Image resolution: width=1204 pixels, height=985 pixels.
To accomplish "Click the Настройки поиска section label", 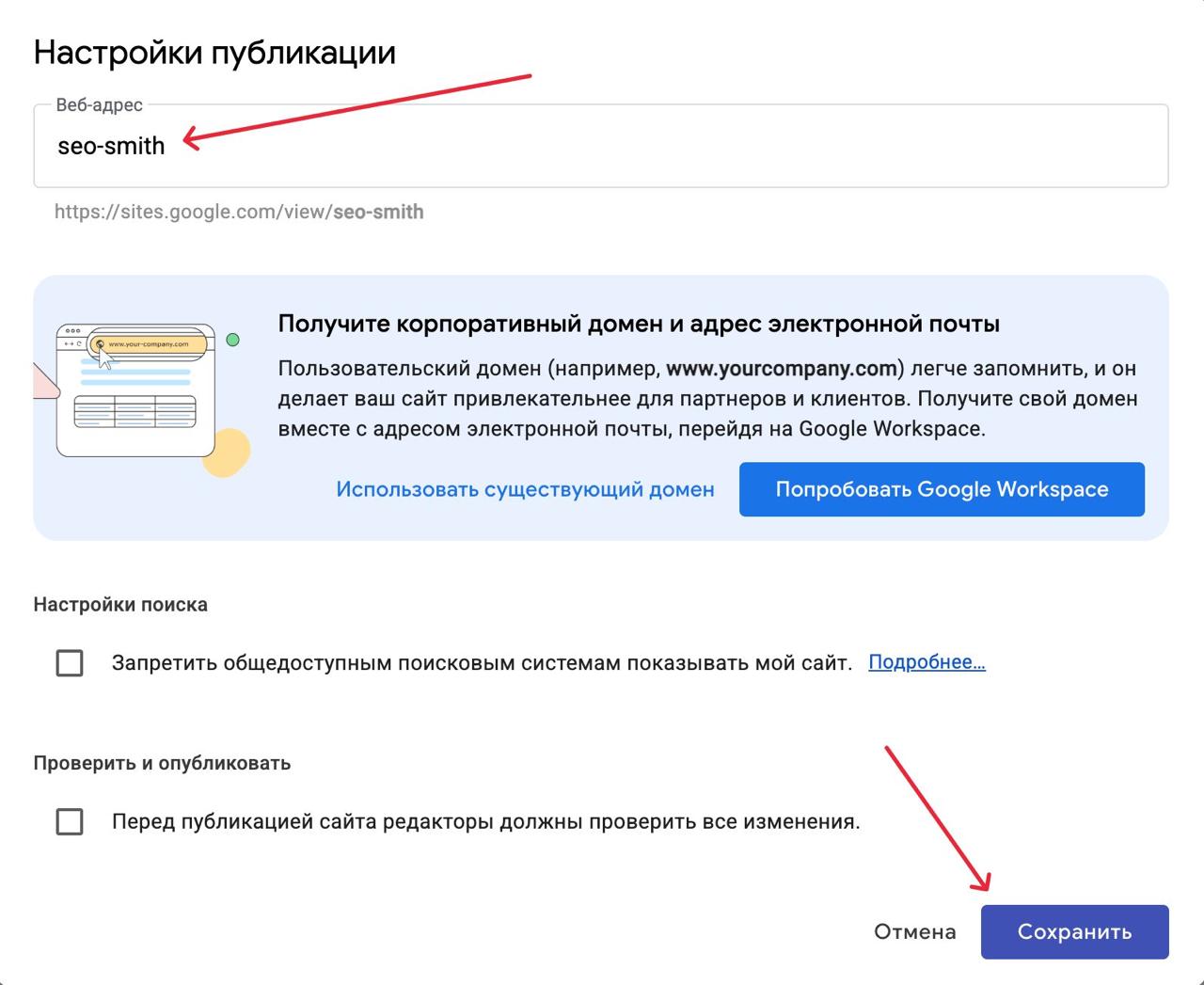I will 120,605.
